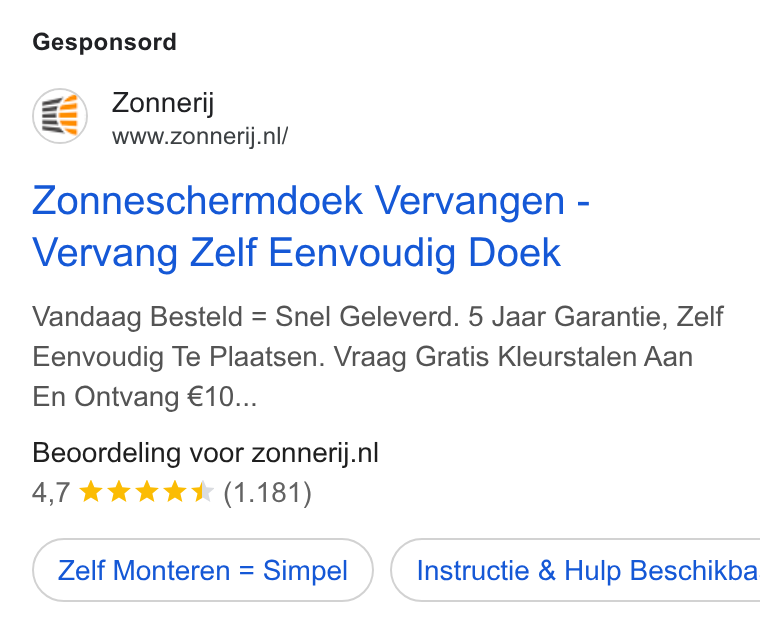Click the Vraag Gratis Kleurstalen Aan phrase
The width and height of the screenshot is (760, 634).
[x=513, y=357]
